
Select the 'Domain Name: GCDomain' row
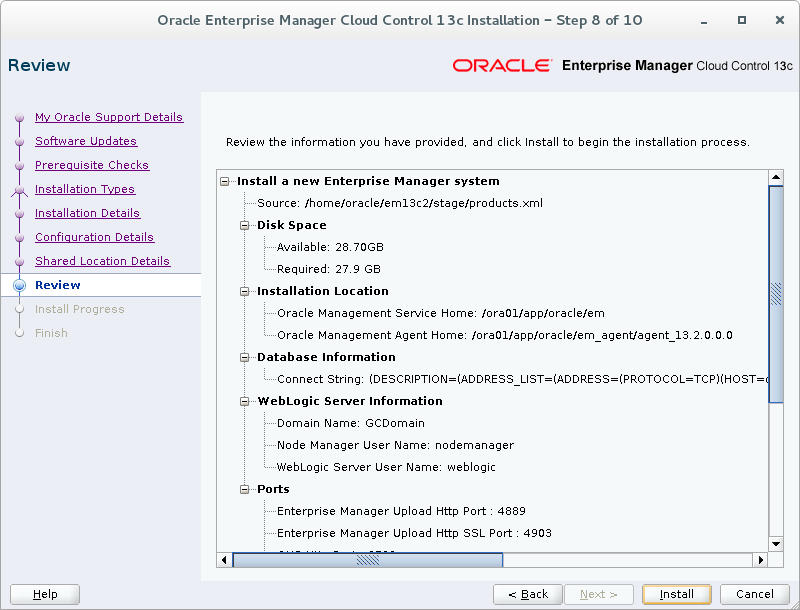coord(351,423)
